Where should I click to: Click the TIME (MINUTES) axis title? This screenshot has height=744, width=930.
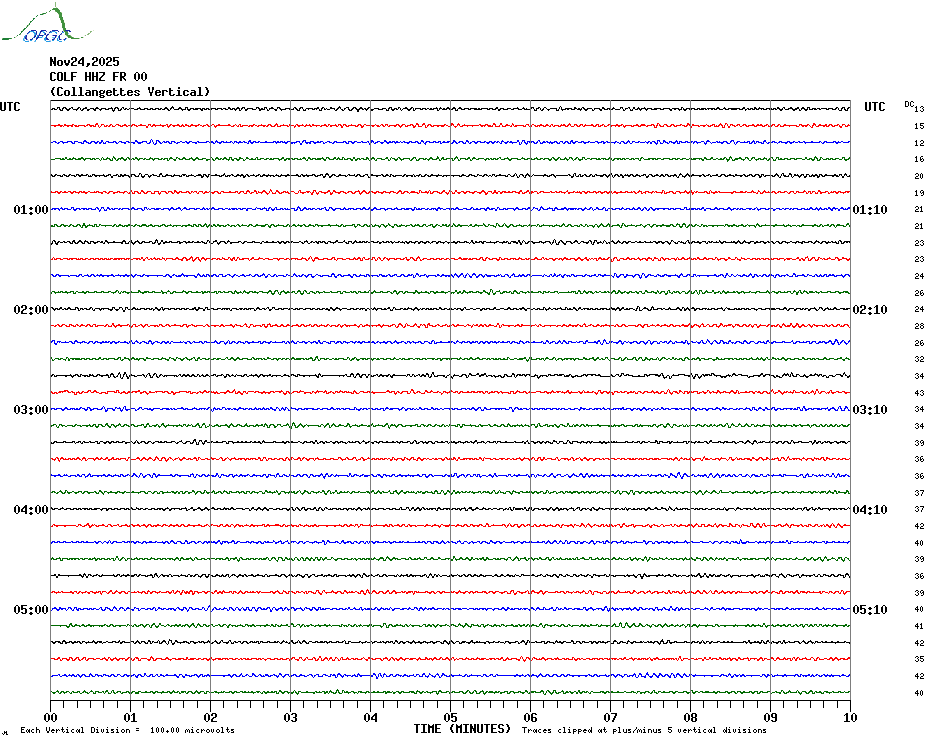tap(462, 729)
